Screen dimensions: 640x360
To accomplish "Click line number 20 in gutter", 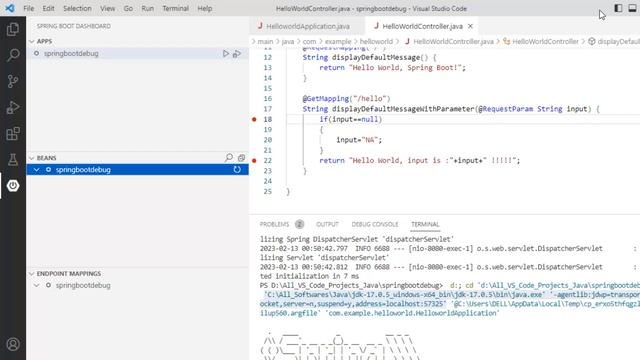I will point(267,140).
